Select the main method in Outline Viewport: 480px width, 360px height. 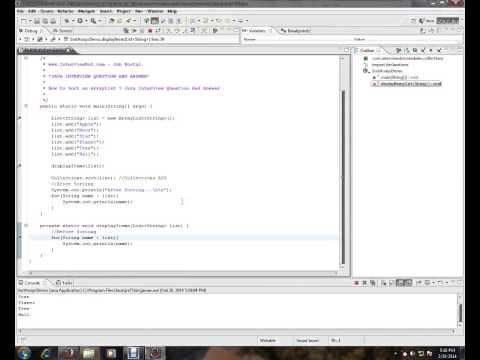[x=395, y=77]
